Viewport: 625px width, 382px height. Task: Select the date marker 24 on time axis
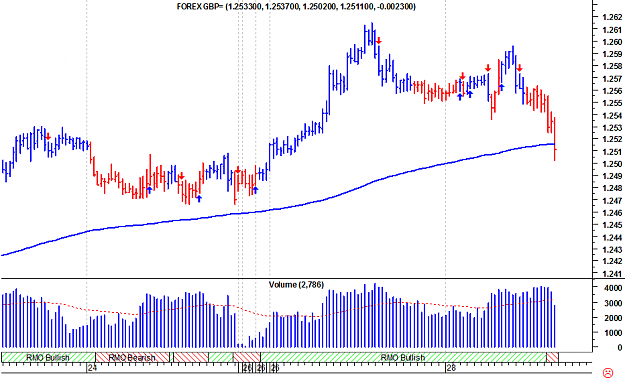pos(92,368)
